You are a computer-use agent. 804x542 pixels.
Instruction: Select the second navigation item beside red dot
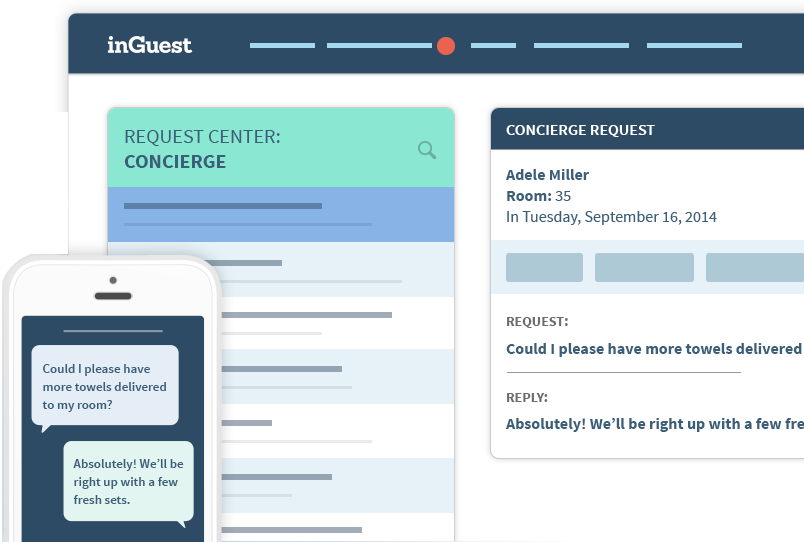pos(379,46)
